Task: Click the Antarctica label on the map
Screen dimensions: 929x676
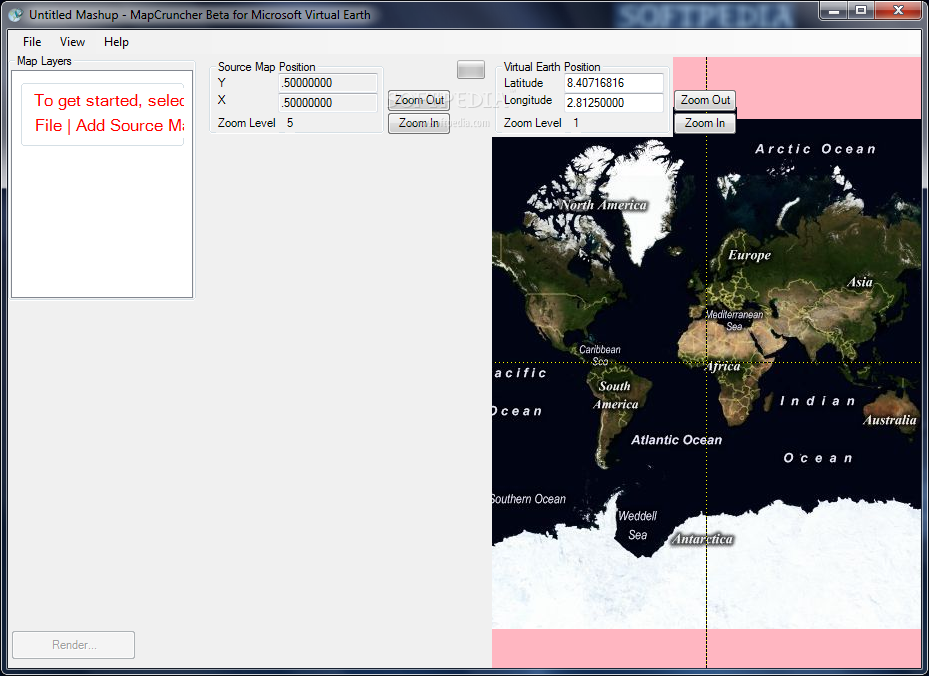Action: tap(703, 539)
